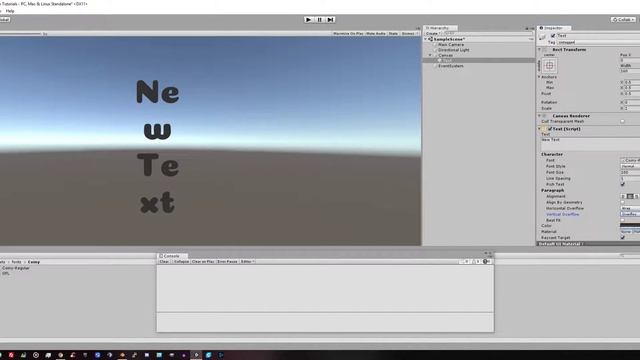Click the GameObject icon picker in Inspector

(542, 38)
